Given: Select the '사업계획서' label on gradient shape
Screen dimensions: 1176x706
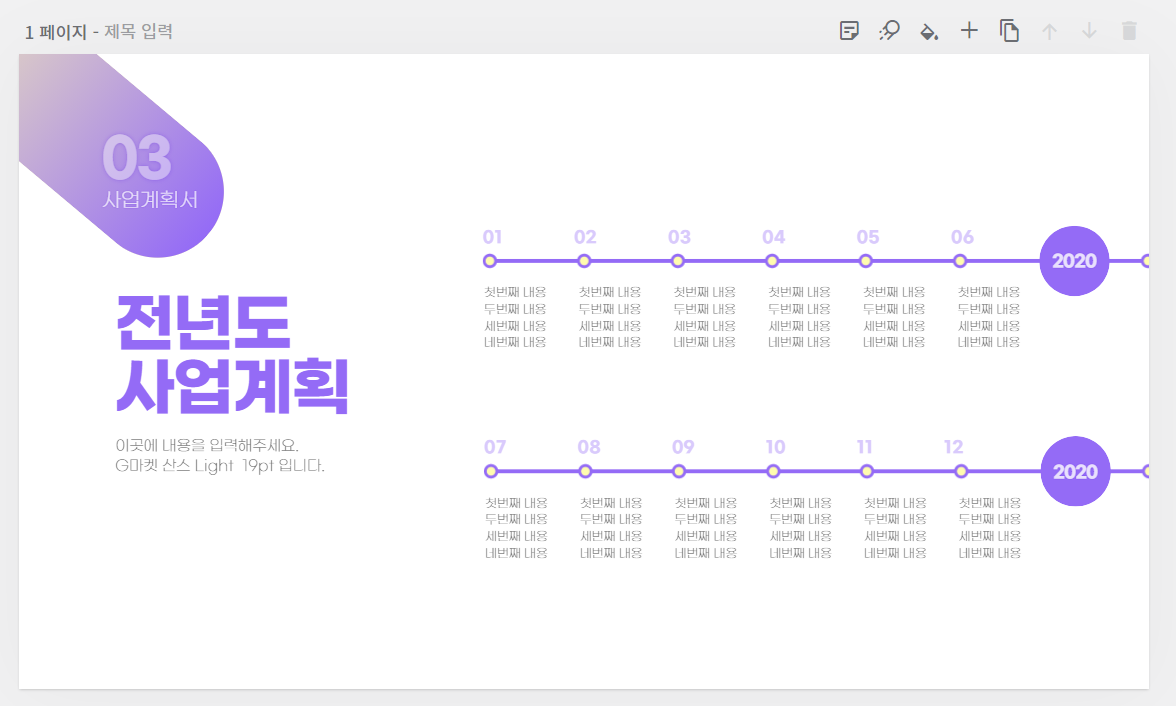Looking at the screenshot, I should pyautogui.click(x=150, y=200).
